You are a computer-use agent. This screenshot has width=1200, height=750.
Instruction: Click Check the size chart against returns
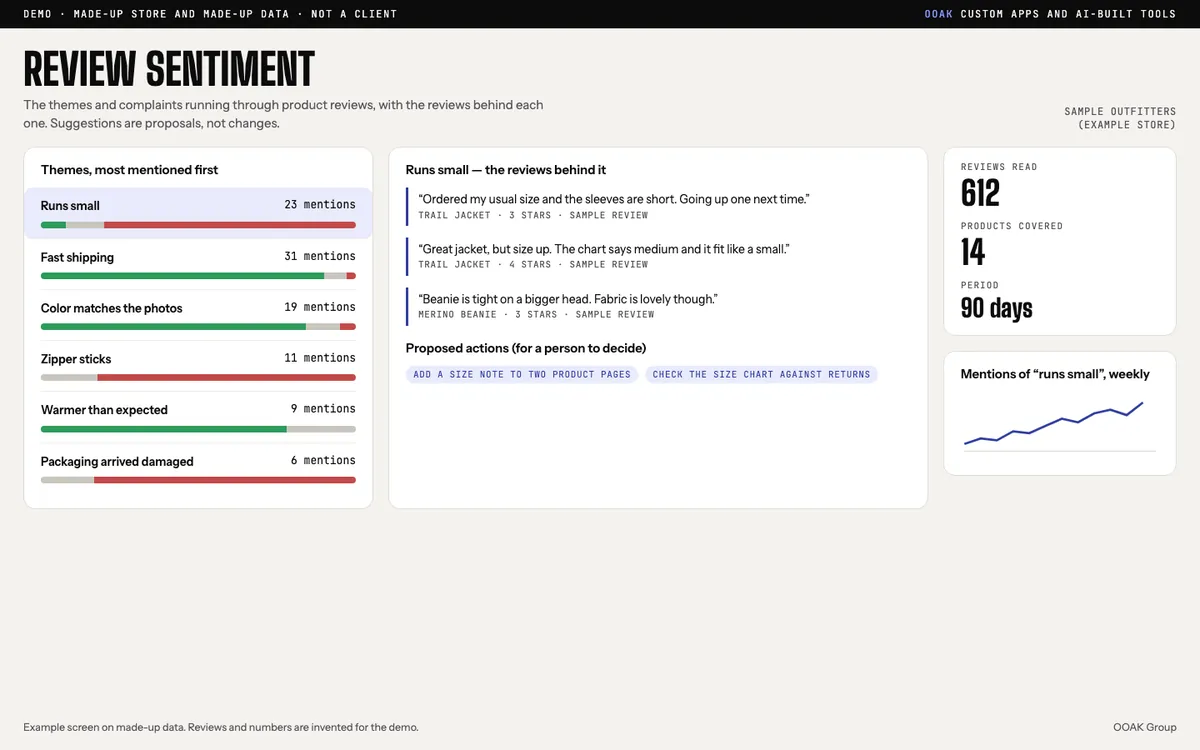[761, 374]
